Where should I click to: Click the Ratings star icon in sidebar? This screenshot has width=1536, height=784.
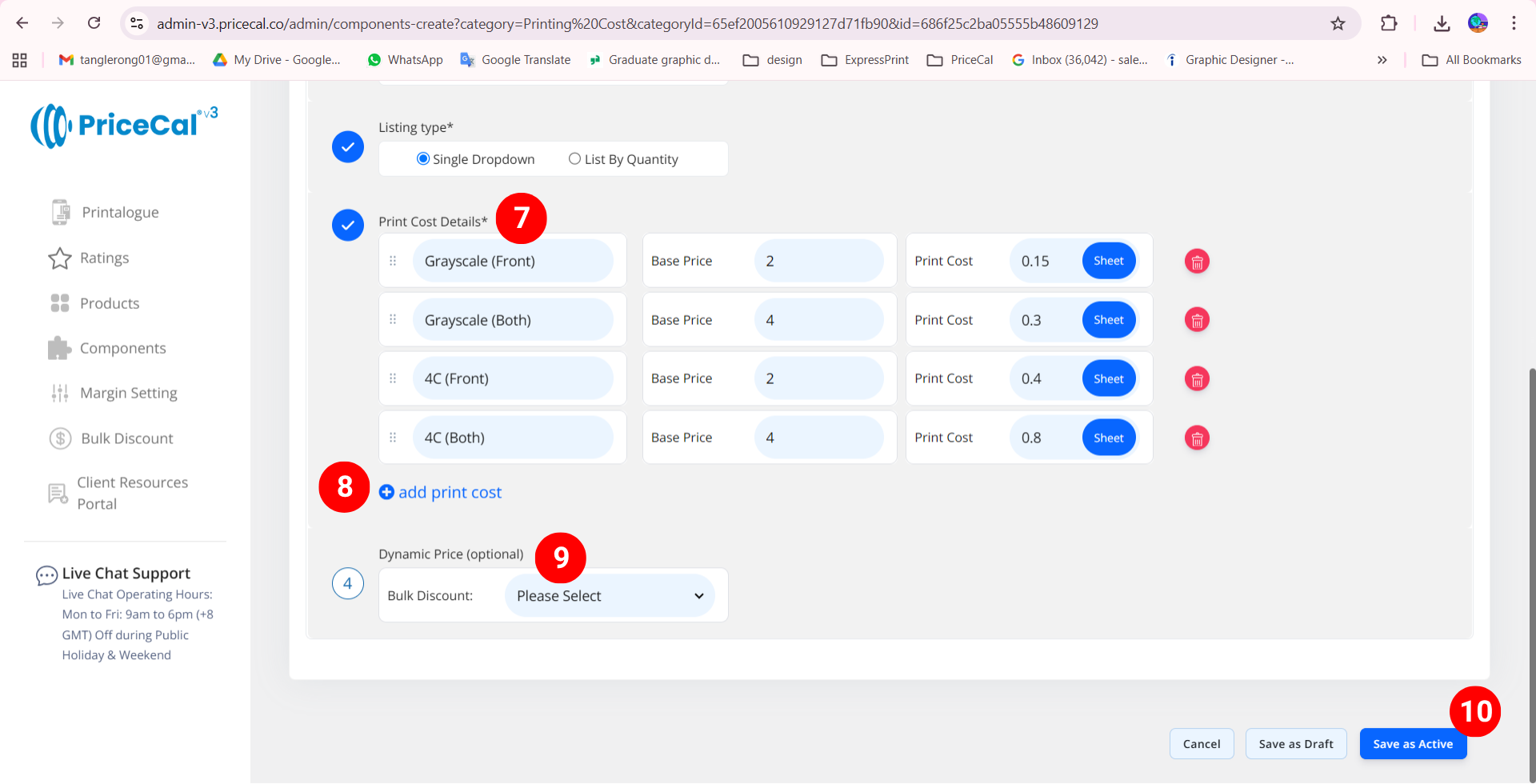pos(60,258)
